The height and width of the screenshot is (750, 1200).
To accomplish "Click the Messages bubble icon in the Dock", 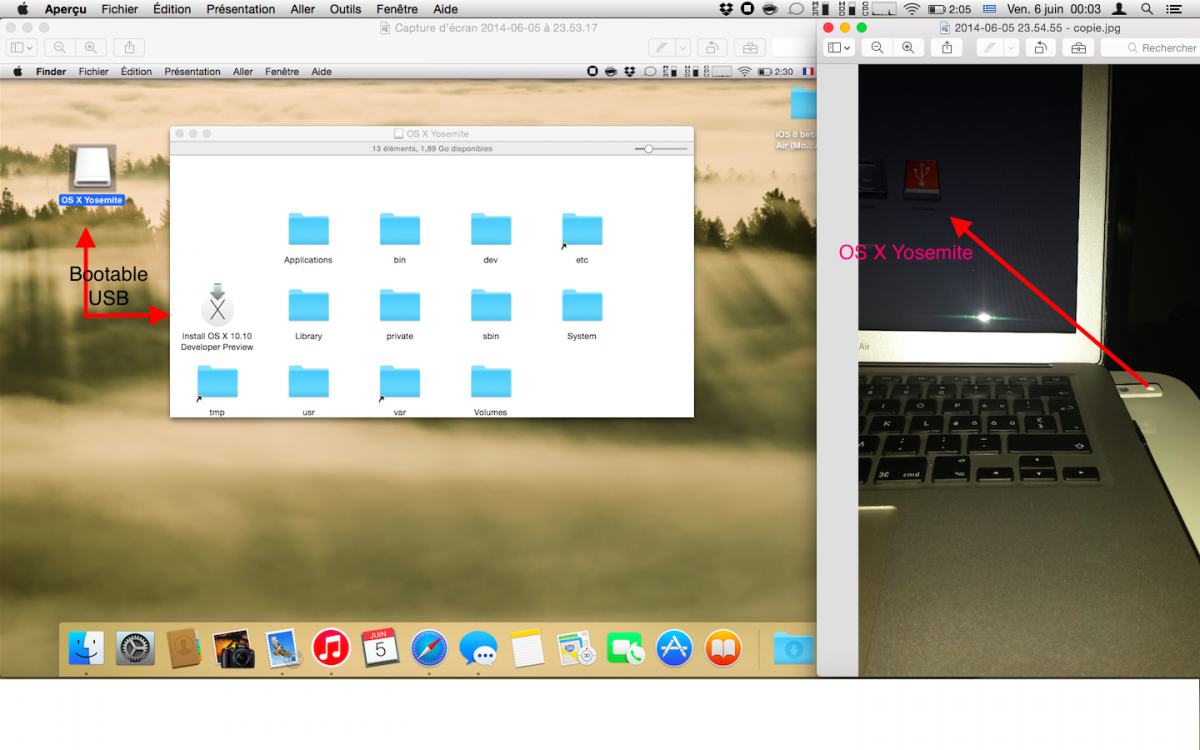I will coord(478,649).
